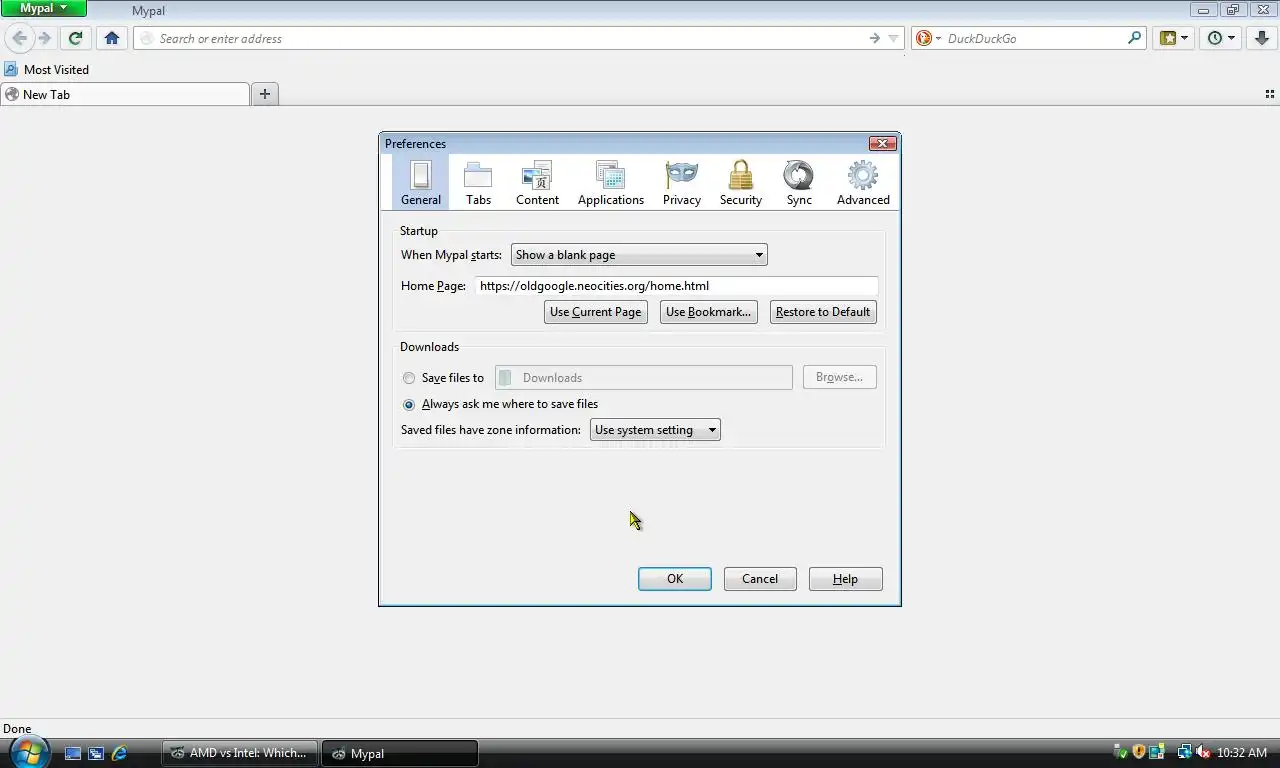Select the New Tab tab
Image resolution: width=1280 pixels, height=768 pixels.
(125, 94)
